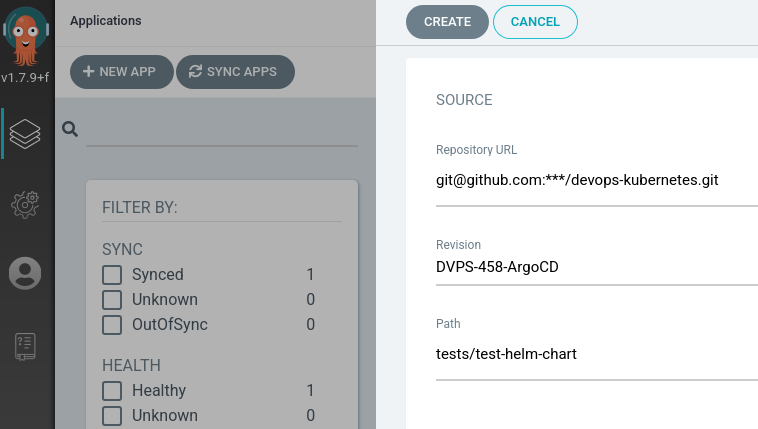Open Documentation from the book icon
This screenshot has height=429, width=758.
tap(25, 347)
